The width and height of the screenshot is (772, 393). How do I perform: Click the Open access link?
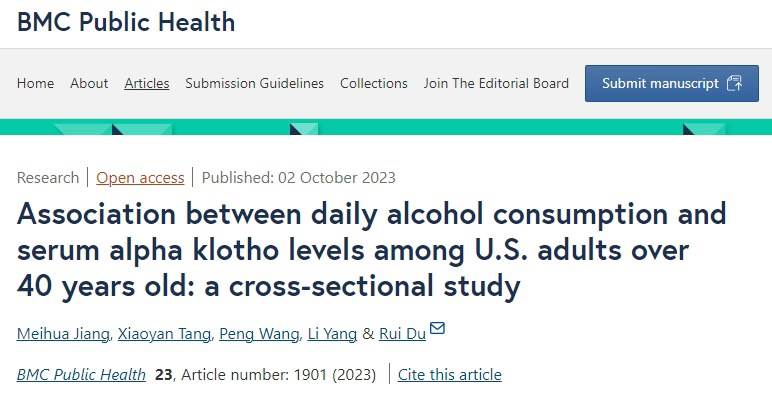(140, 177)
